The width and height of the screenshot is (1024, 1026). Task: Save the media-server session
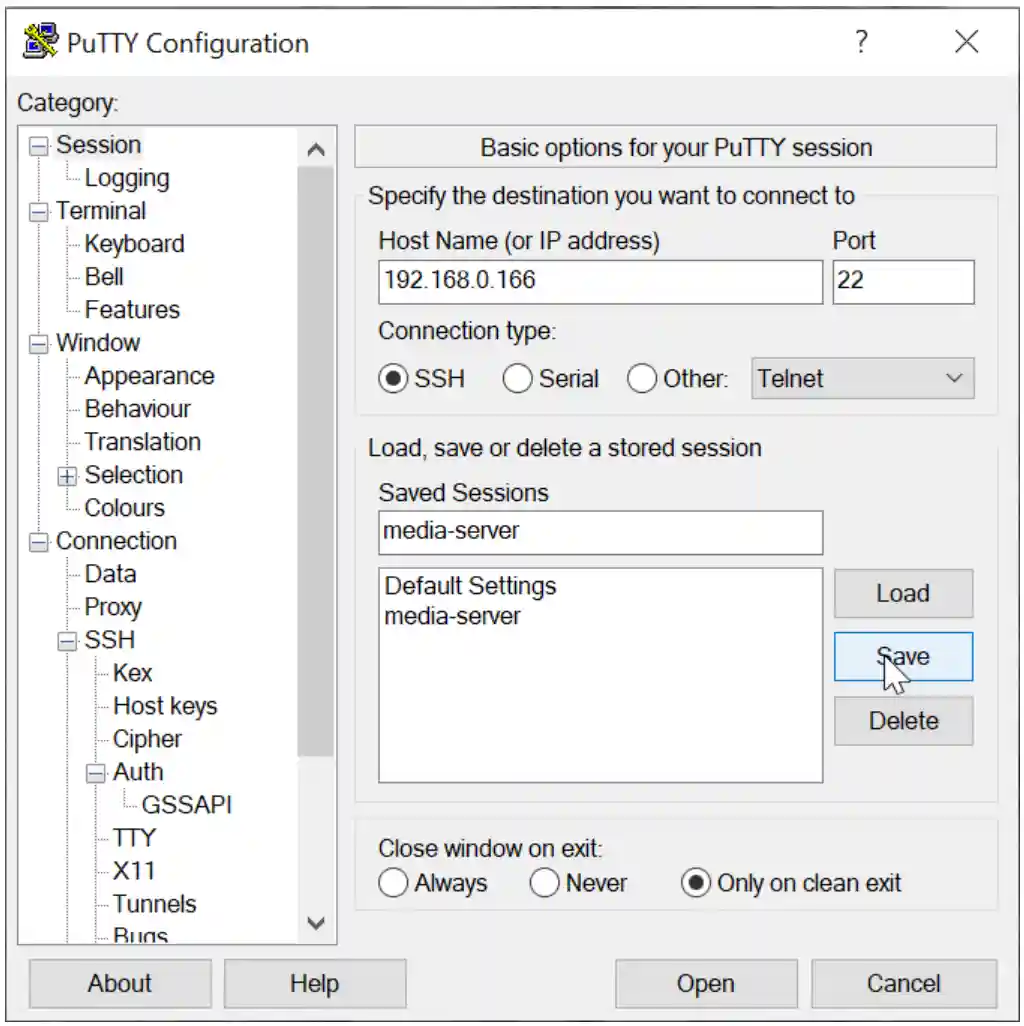902,657
